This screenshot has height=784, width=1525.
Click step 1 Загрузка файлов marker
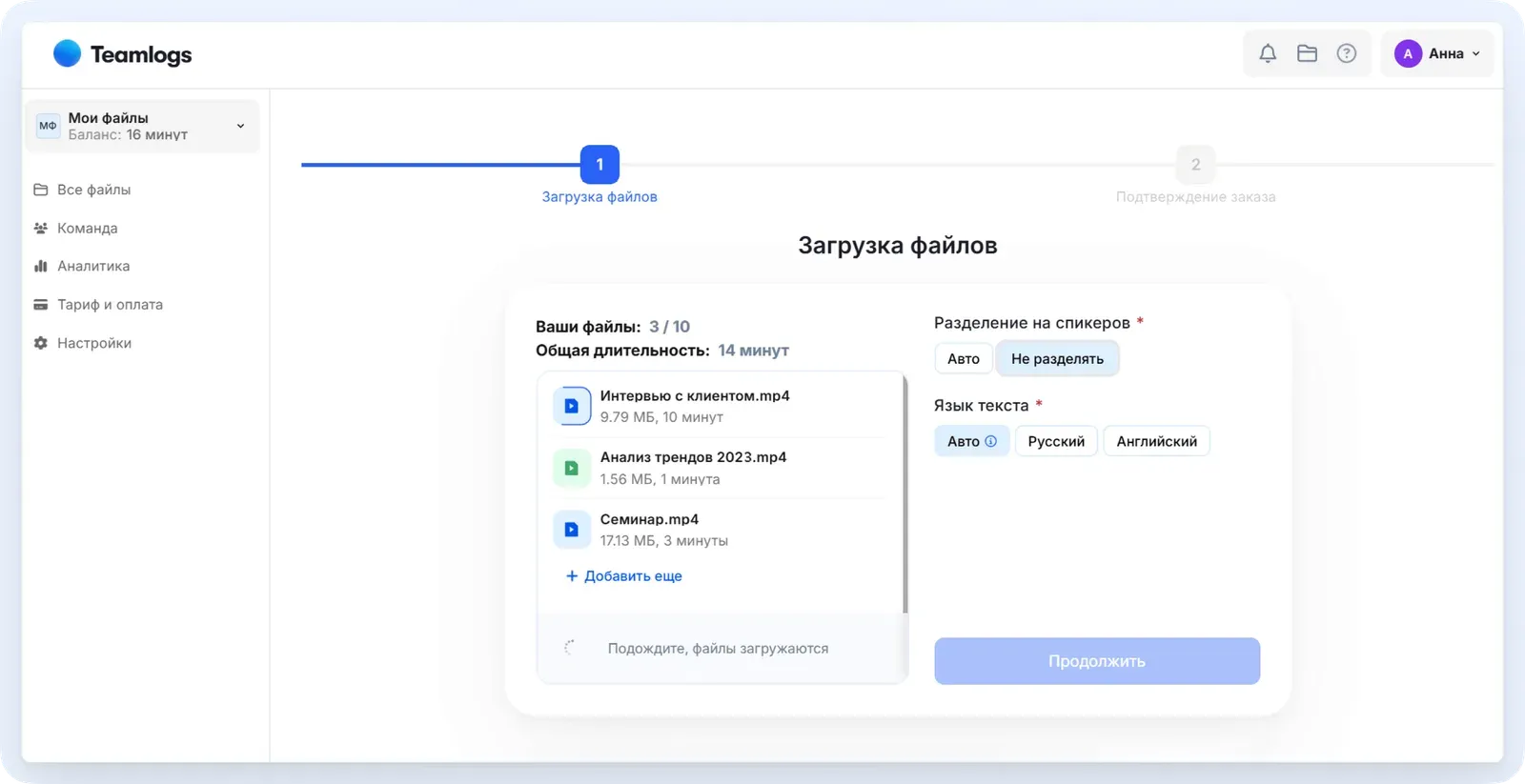tap(600, 165)
